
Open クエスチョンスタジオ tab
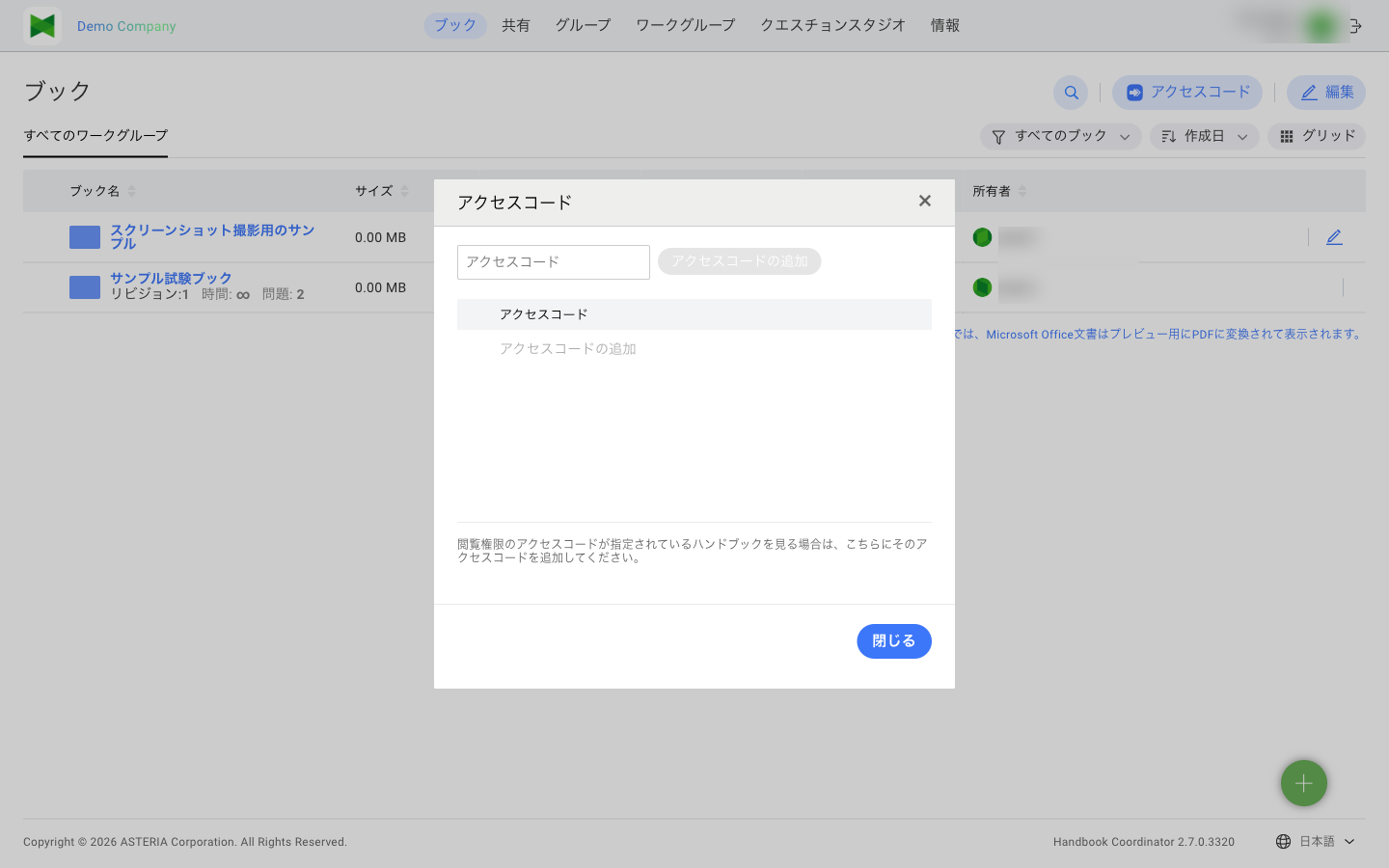[x=832, y=25]
